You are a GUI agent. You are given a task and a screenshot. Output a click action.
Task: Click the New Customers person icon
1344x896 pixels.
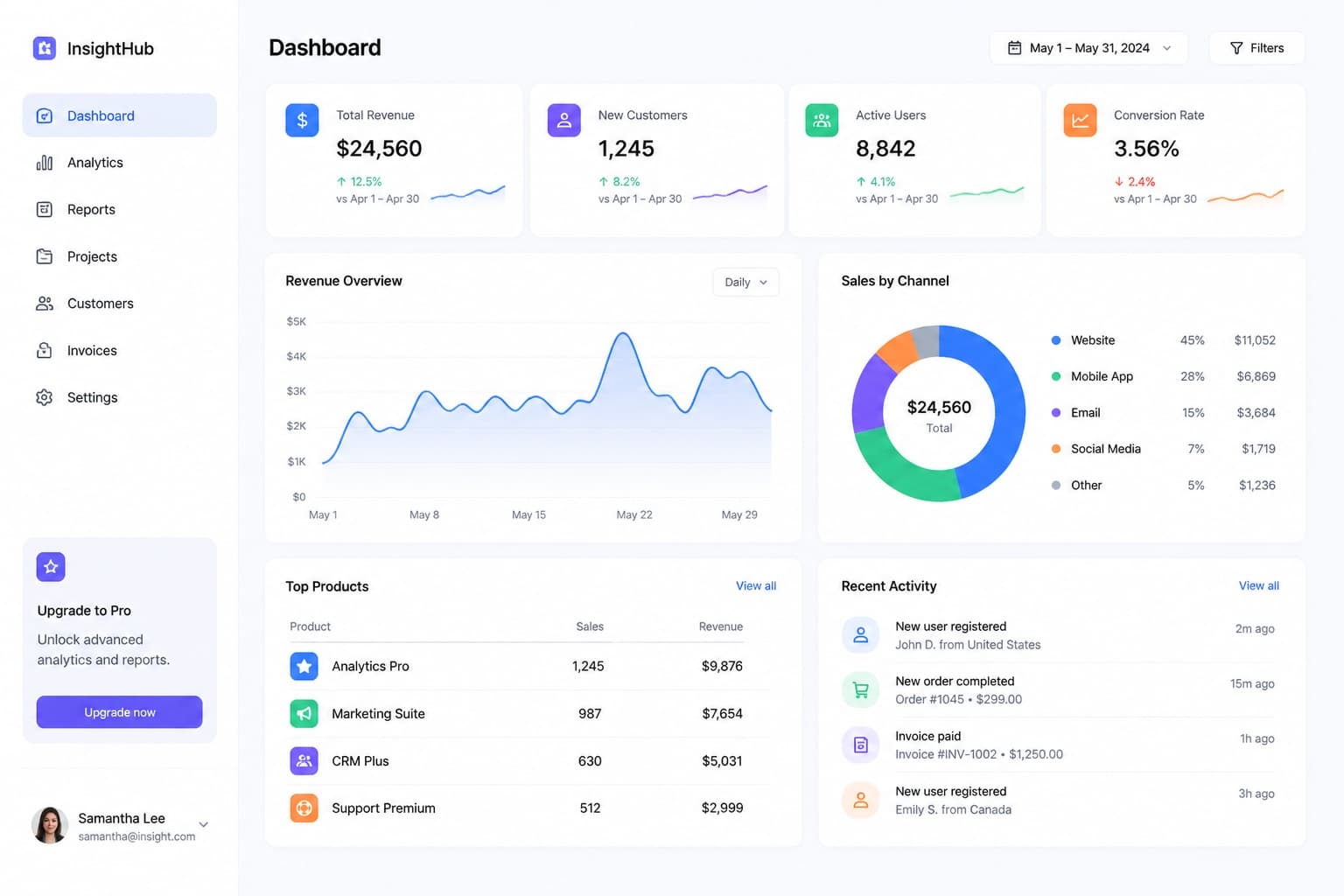tap(563, 120)
